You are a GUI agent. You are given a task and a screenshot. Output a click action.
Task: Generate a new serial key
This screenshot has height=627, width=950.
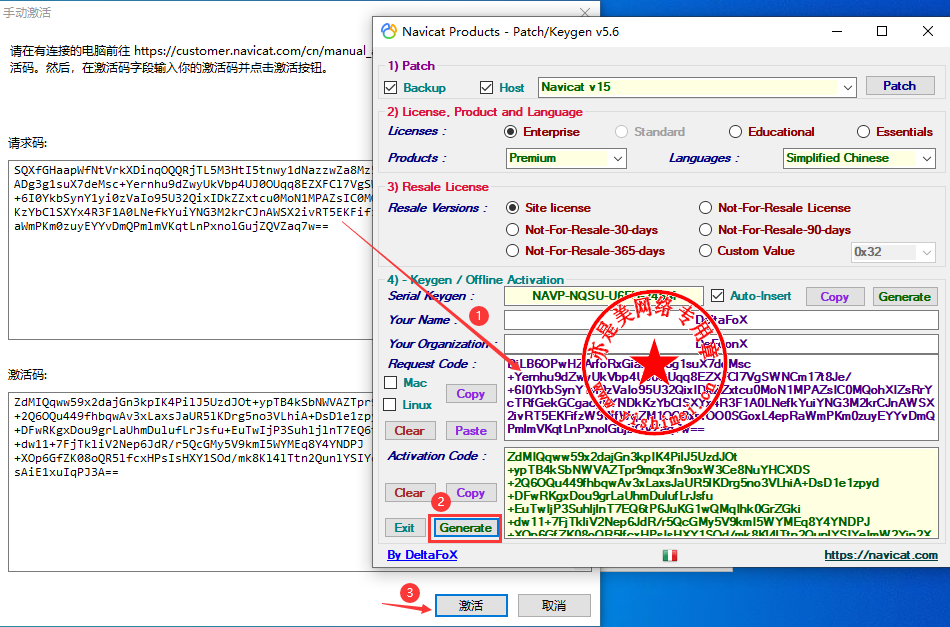coord(905,297)
